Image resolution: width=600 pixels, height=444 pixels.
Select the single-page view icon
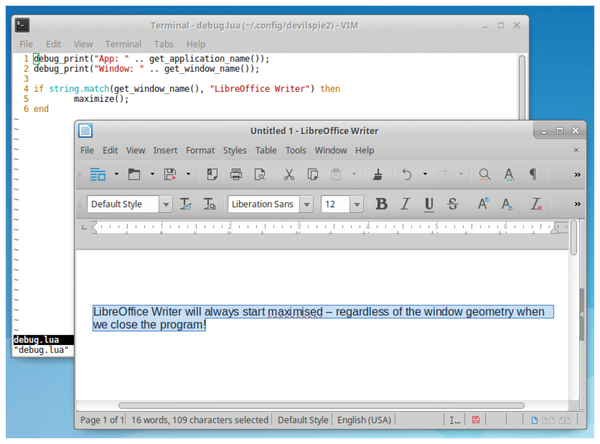[x=535, y=421]
